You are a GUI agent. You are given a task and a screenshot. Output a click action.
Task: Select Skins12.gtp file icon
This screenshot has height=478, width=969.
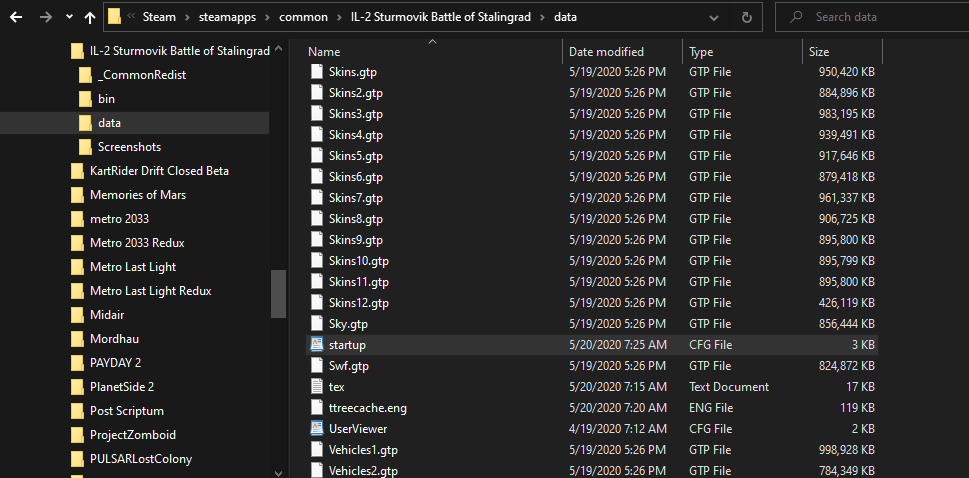tap(317, 302)
